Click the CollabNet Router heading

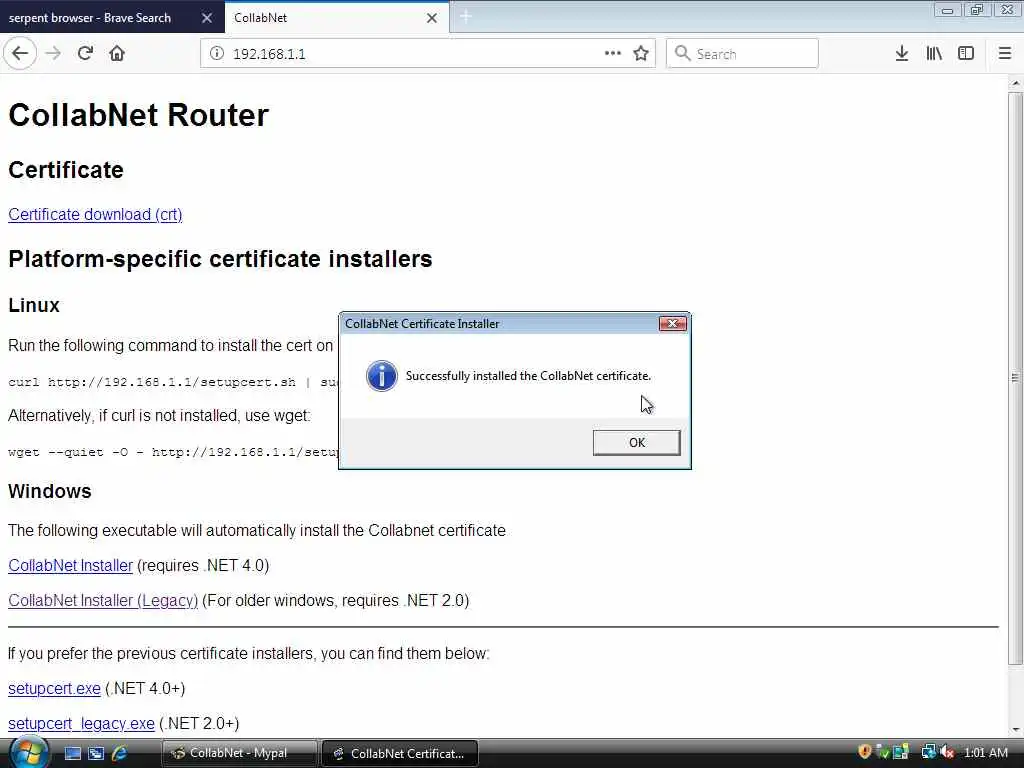click(138, 115)
